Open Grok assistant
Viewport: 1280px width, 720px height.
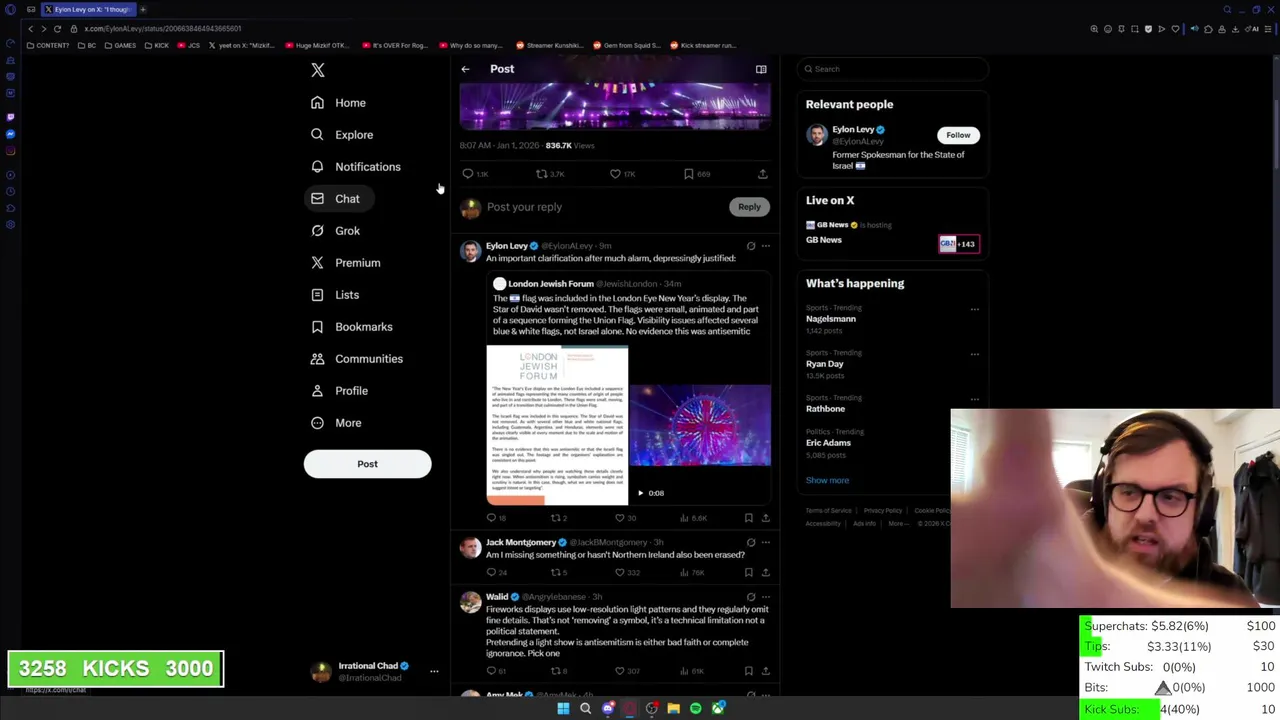pos(335,231)
